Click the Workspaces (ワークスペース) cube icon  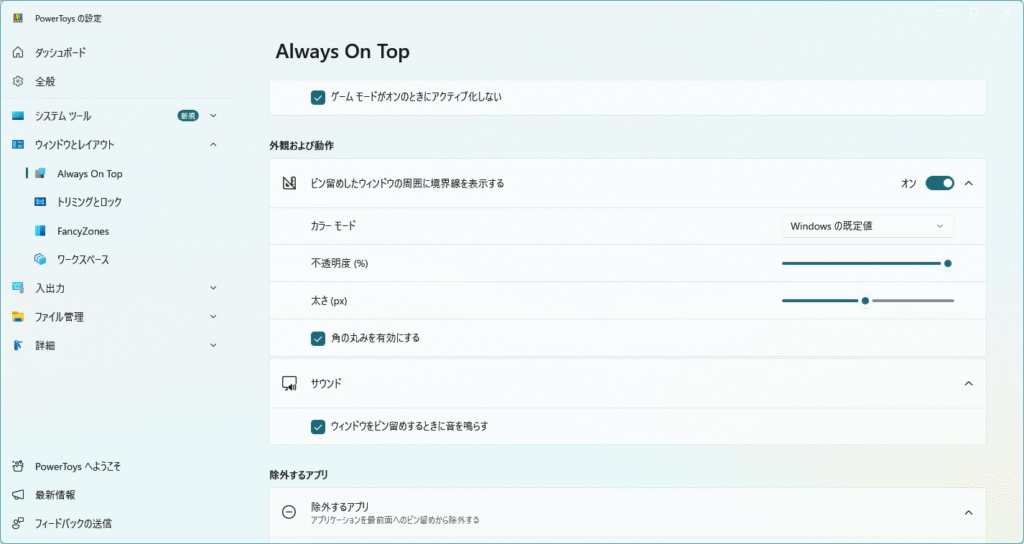[40, 259]
